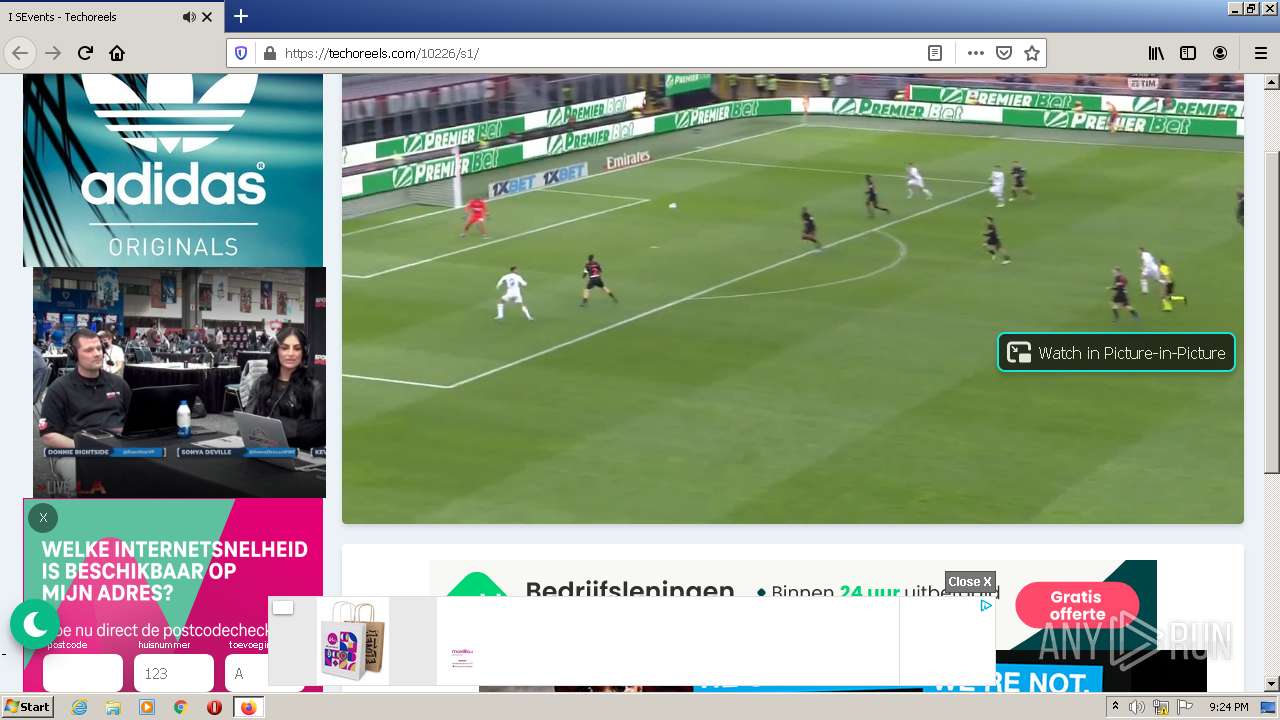This screenshot has width=1280, height=720.
Task: Open network status tray icon
Action: [x=1161, y=707]
